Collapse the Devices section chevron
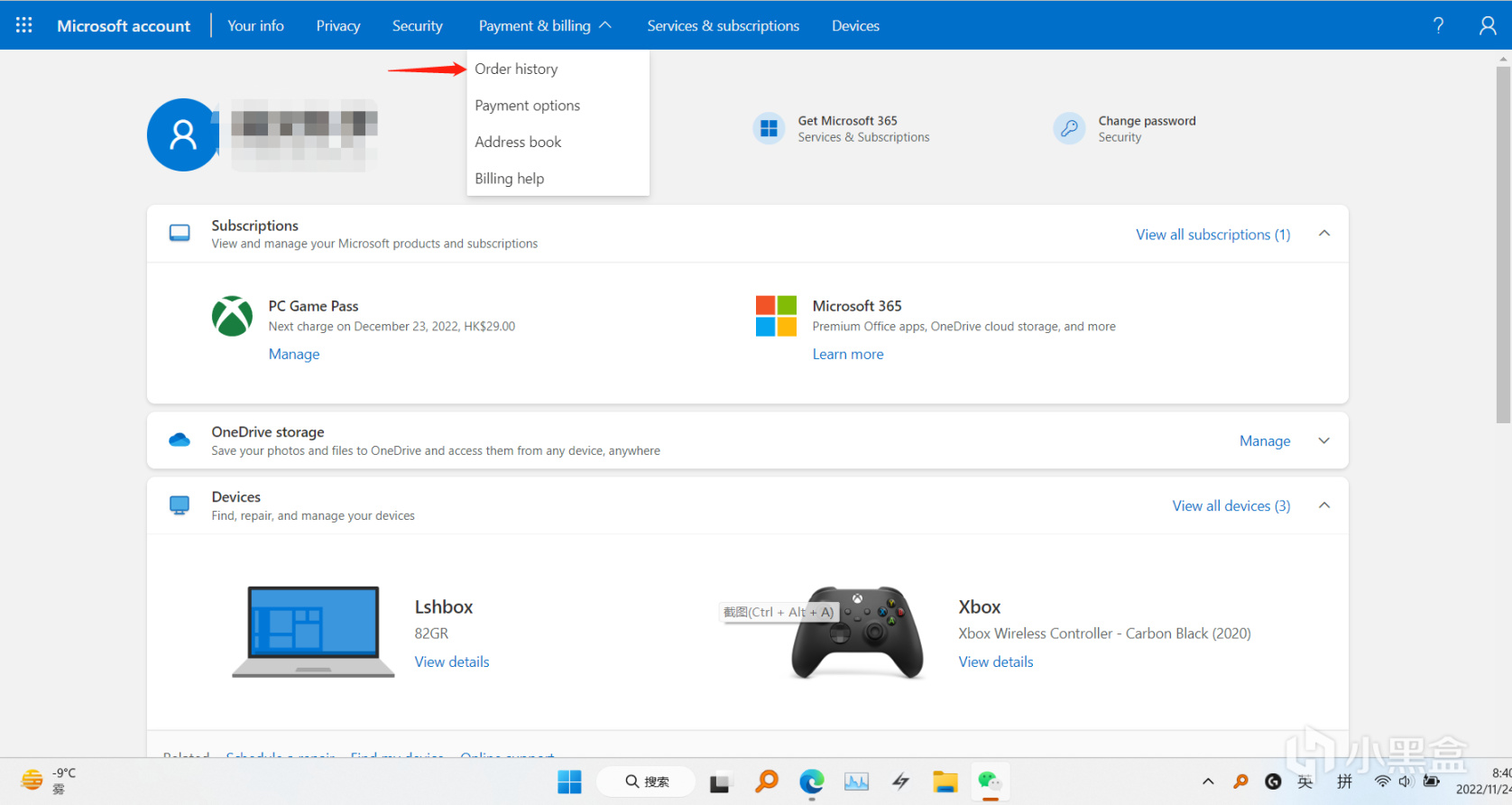 coord(1324,505)
